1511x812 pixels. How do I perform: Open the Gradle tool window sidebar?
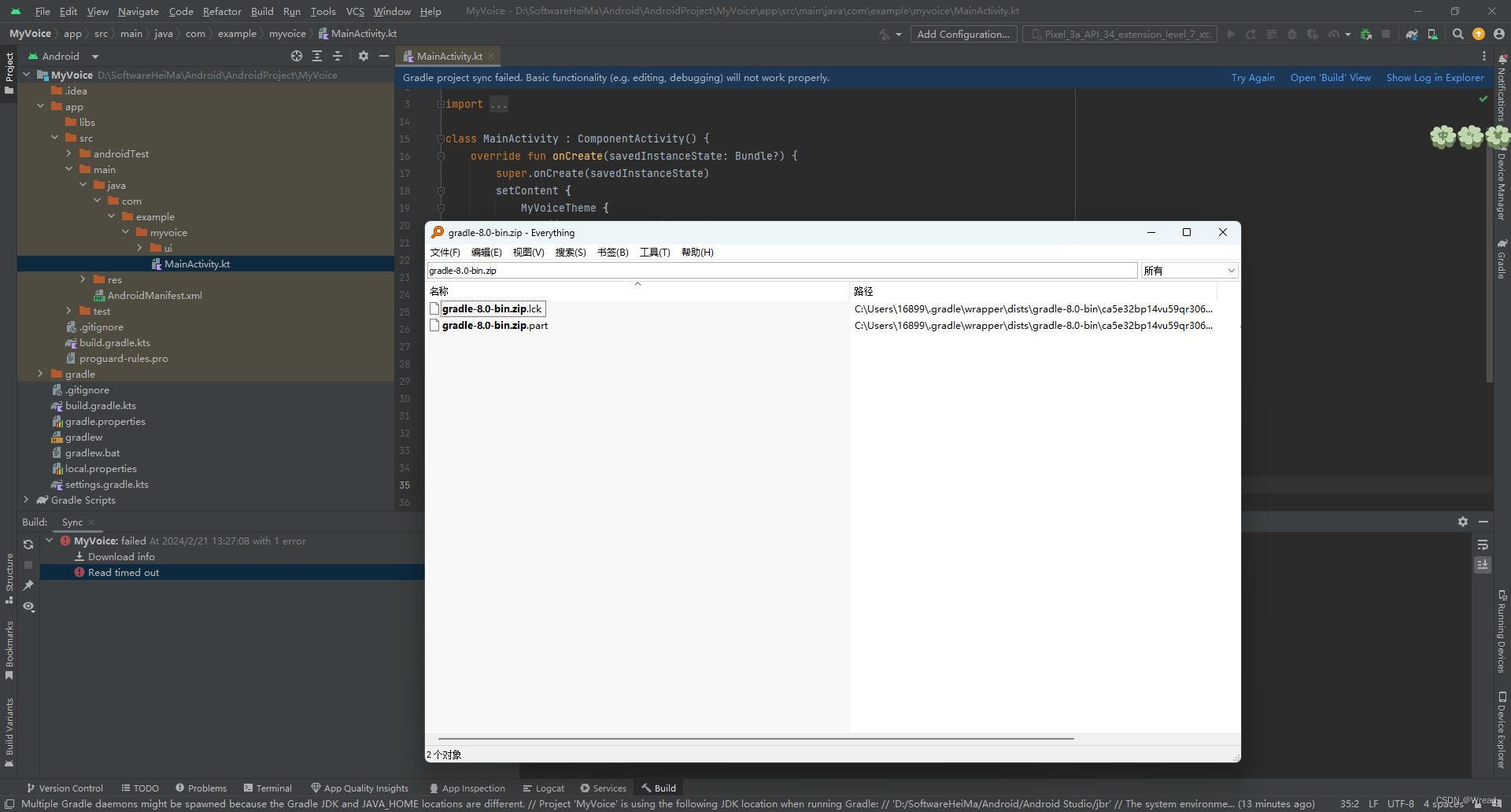[x=1502, y=259]
